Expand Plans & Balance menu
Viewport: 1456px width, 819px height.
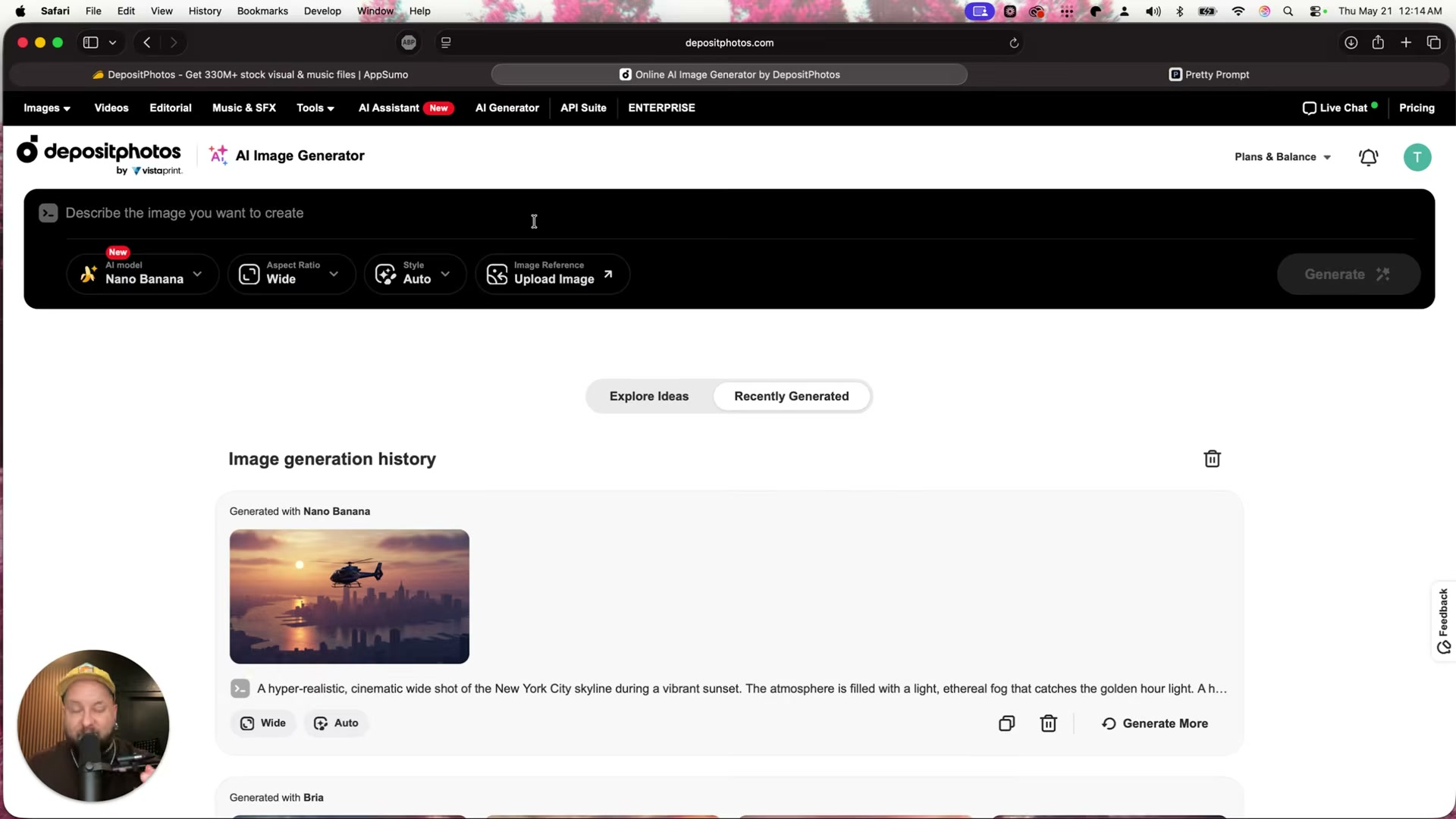pyautogui.click(x=1282, y=157)
